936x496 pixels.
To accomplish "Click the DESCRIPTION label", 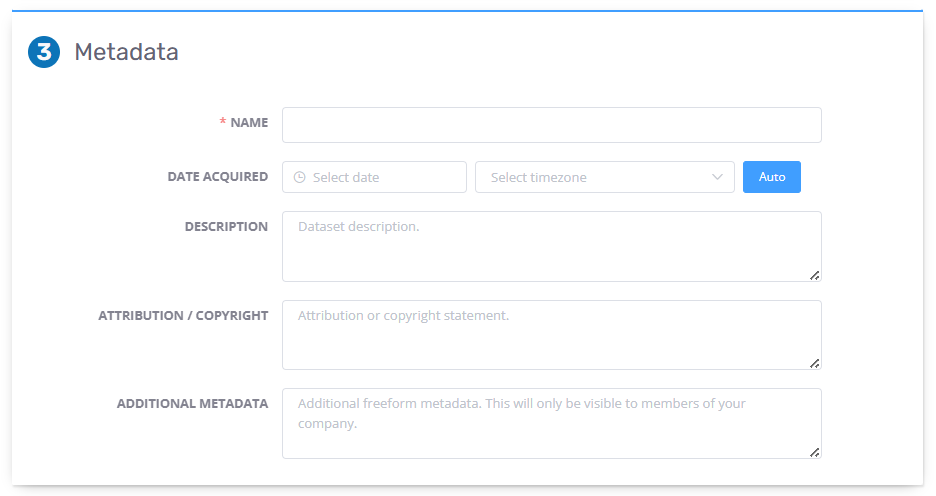I will [226, 227].
